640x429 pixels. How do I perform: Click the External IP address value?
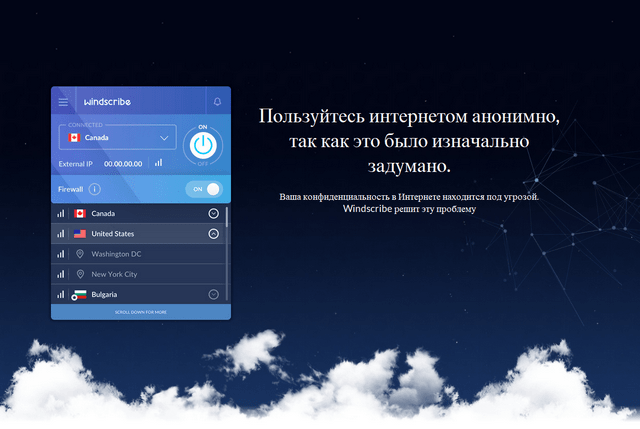[124, 163]
